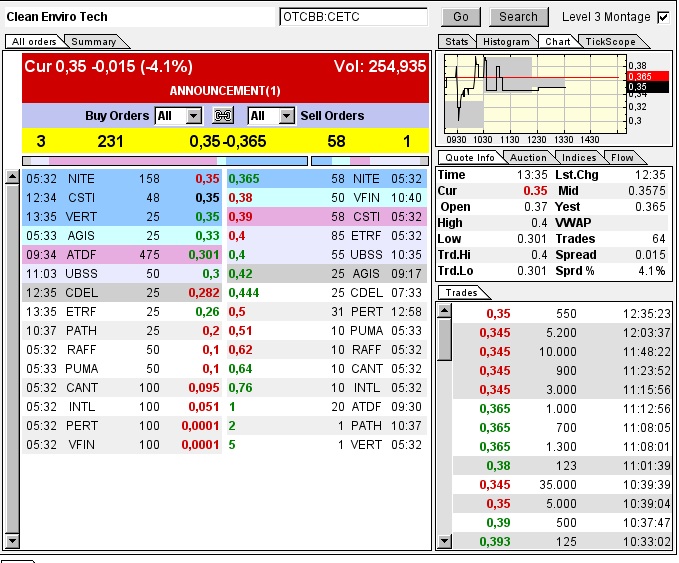Viewport: 679px width, 563px height.
Task: Open the Auction tab
Action: click(527, 158)
